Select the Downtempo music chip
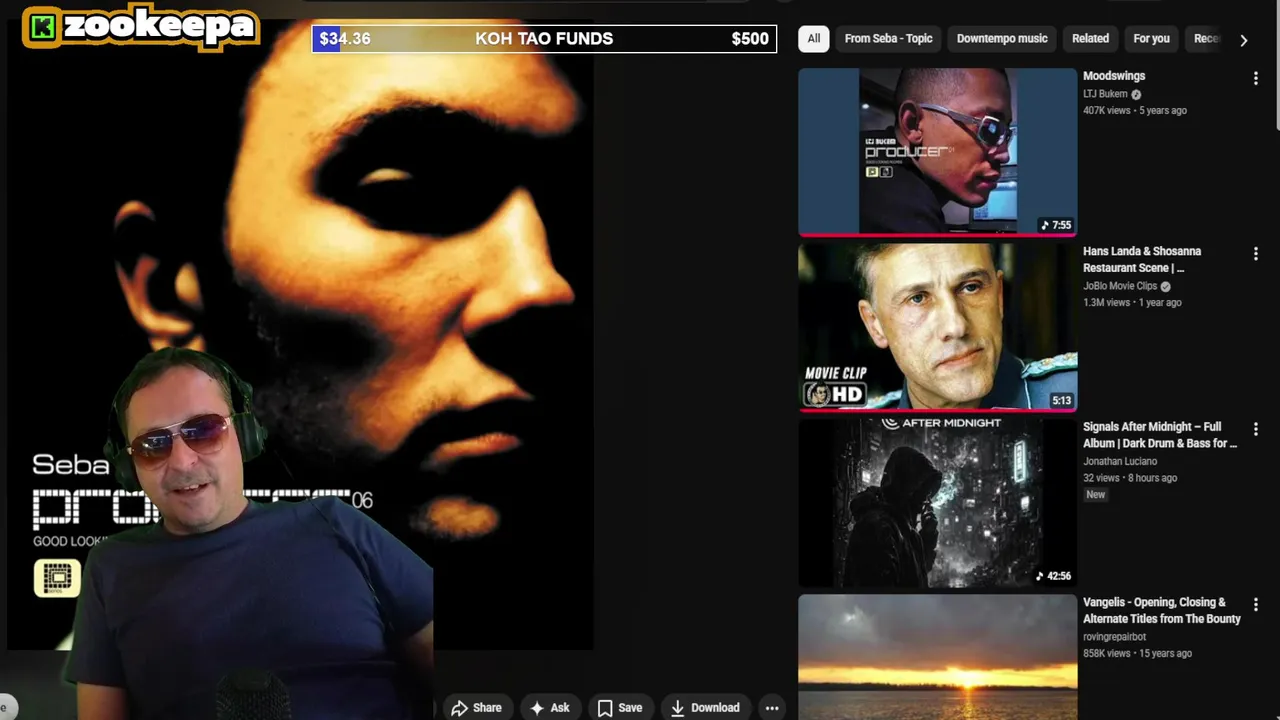The height and width of the screenshot is (720, 1280). [1002, 39]
